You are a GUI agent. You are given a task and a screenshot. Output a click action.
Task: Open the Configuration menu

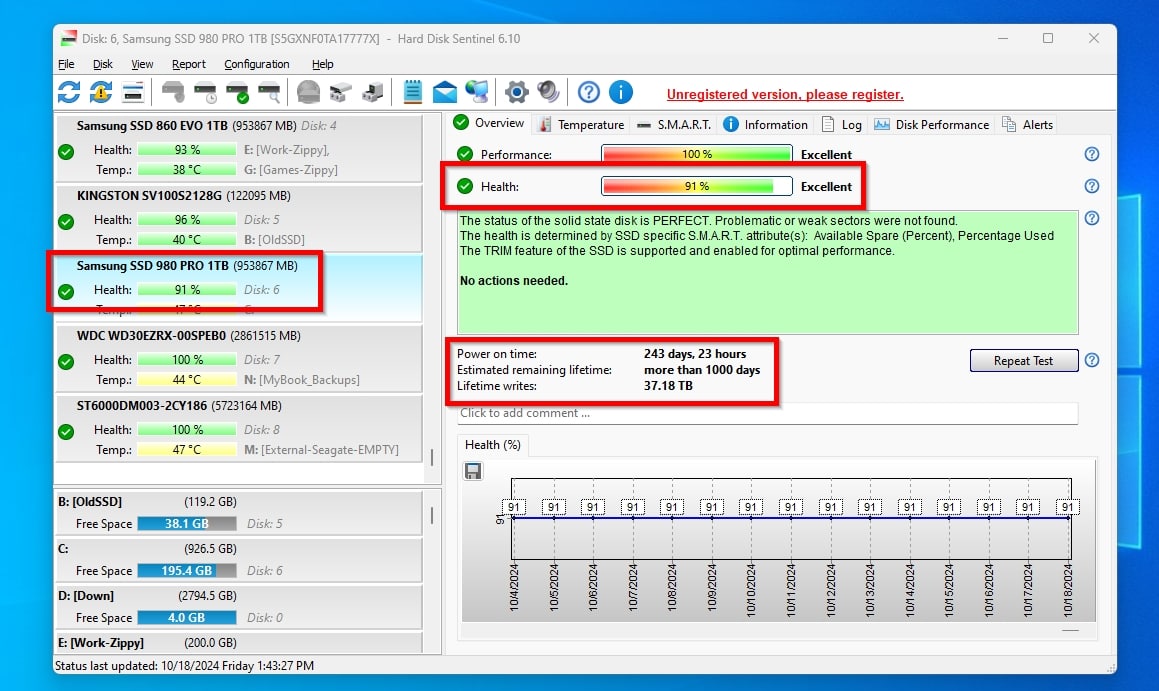256,64
